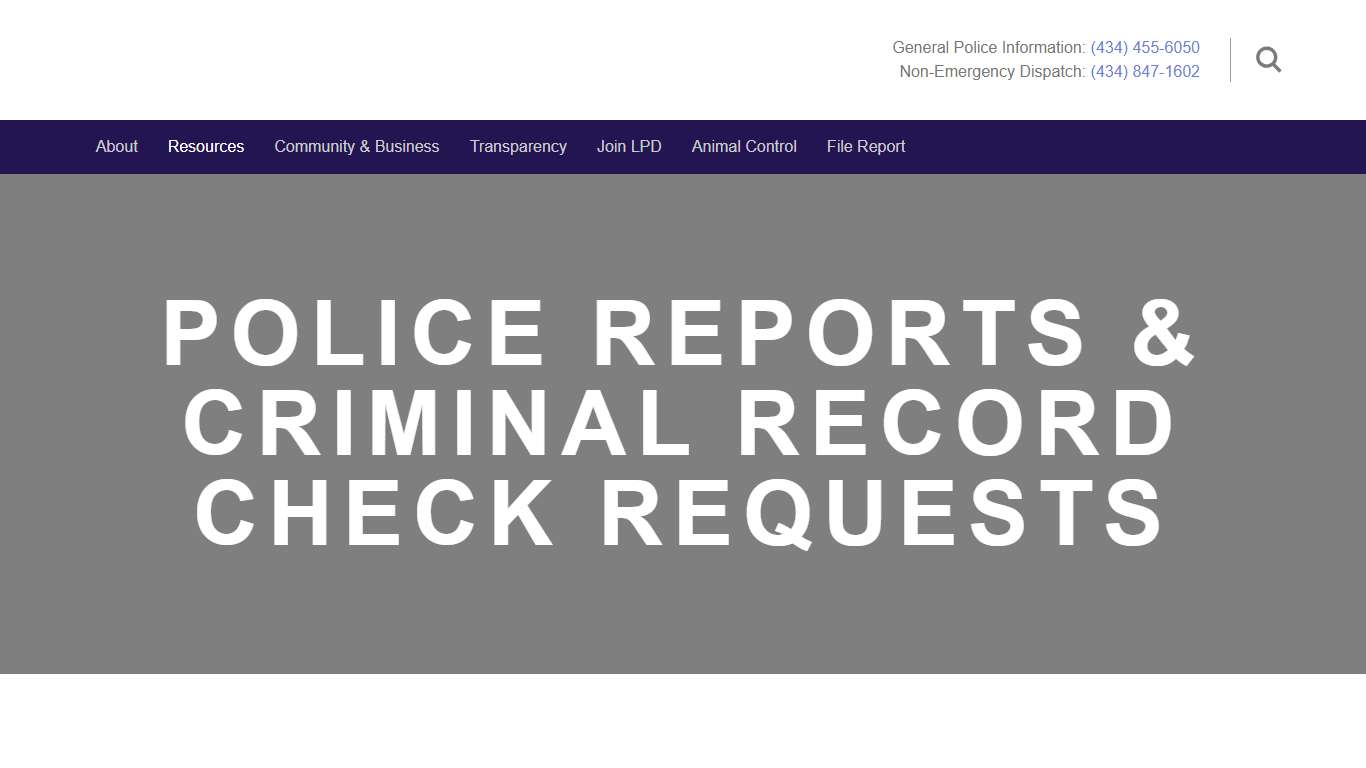Navigate to Join LPD

(x=628, y=146)
